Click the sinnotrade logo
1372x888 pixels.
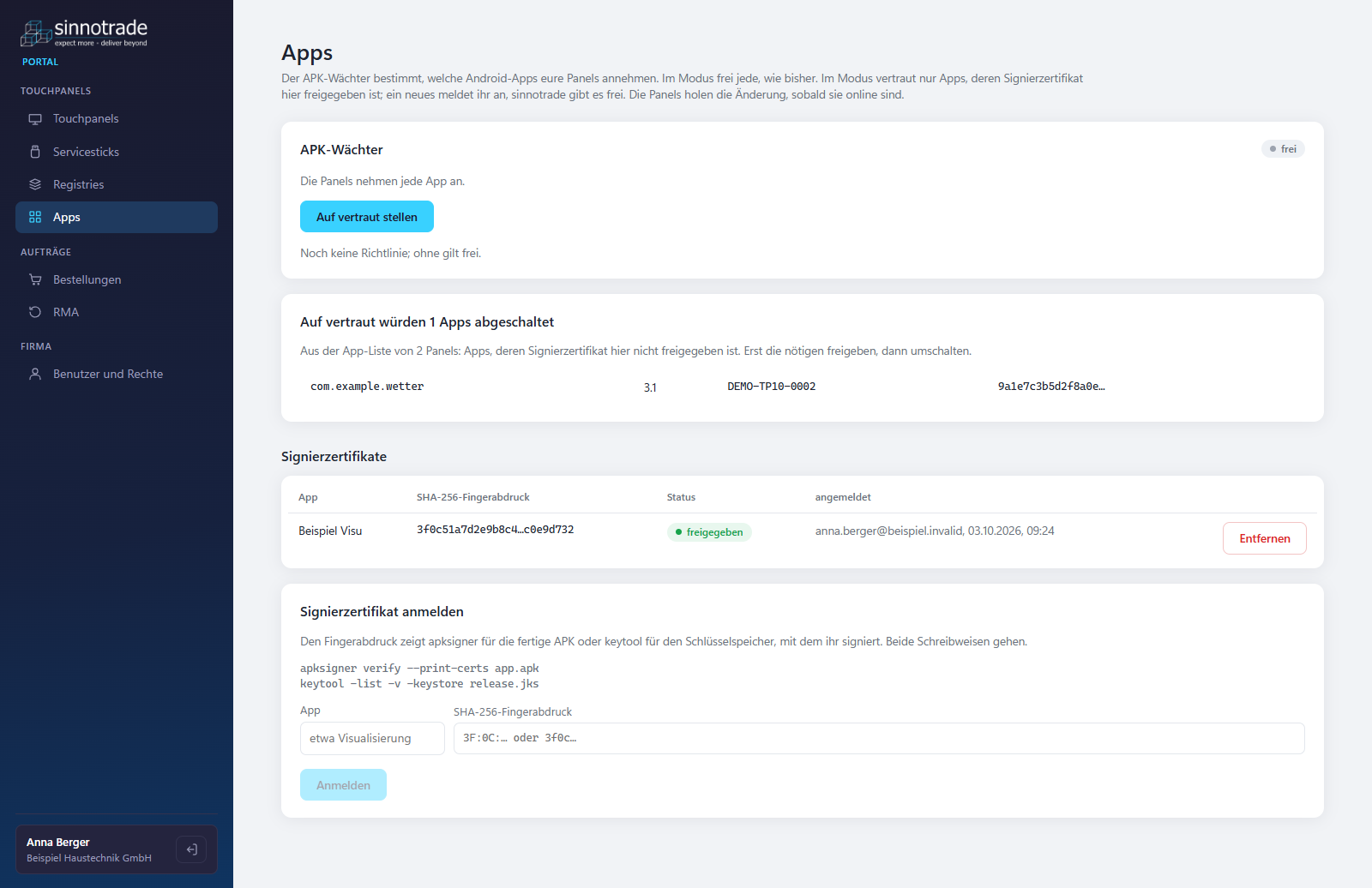(84, 33)
